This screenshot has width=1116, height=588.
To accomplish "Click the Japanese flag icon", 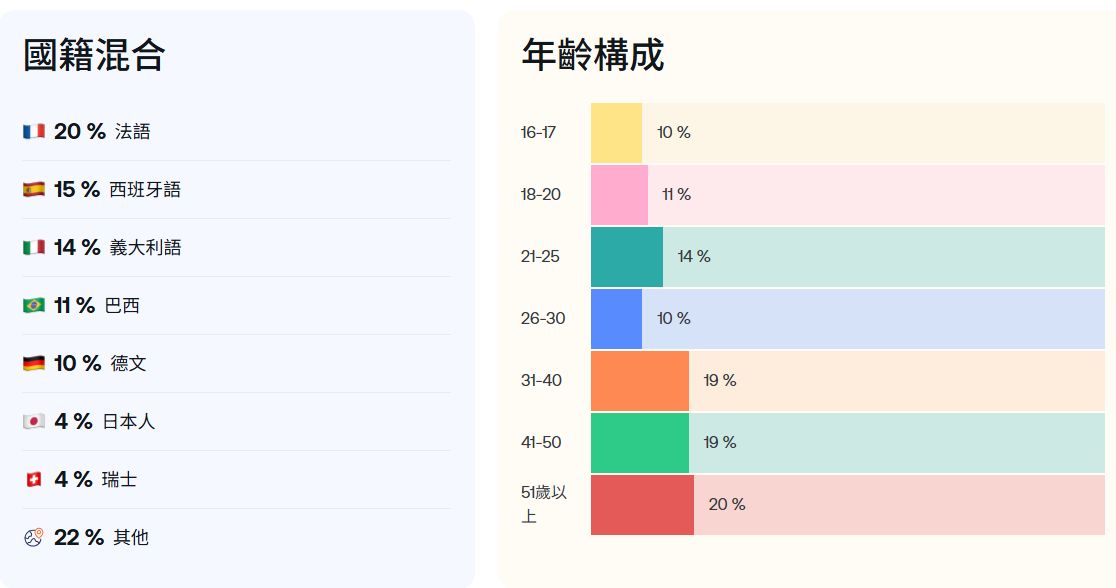I will pos(34,421).
